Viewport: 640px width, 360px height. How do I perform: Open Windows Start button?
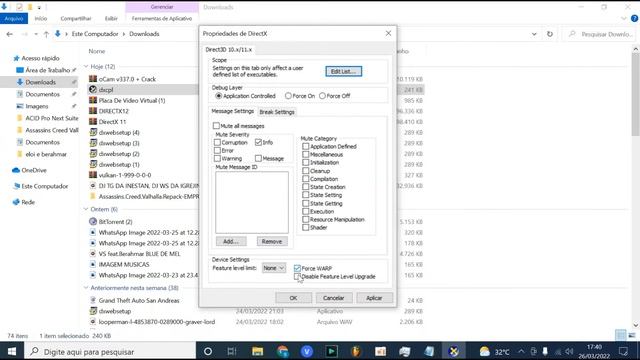tap(12, 351)
